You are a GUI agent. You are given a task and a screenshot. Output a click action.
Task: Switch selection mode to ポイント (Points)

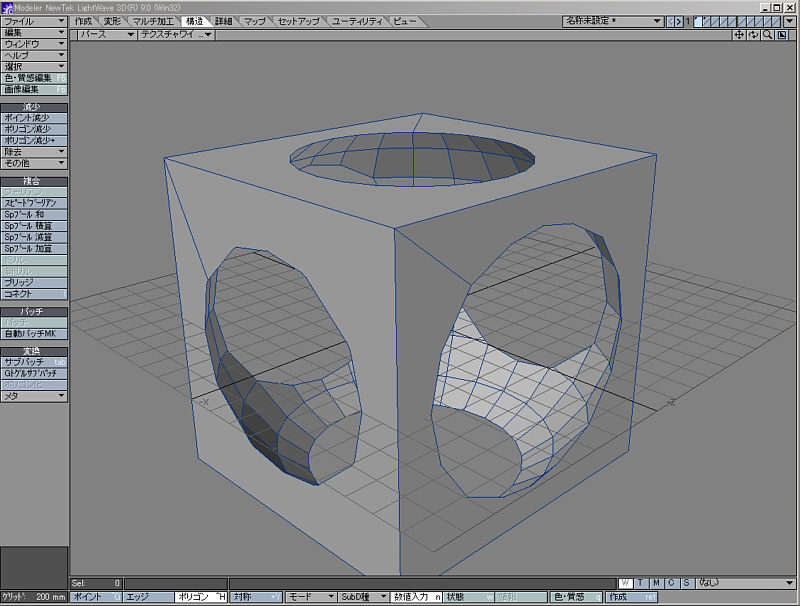(x=96, y=597)
